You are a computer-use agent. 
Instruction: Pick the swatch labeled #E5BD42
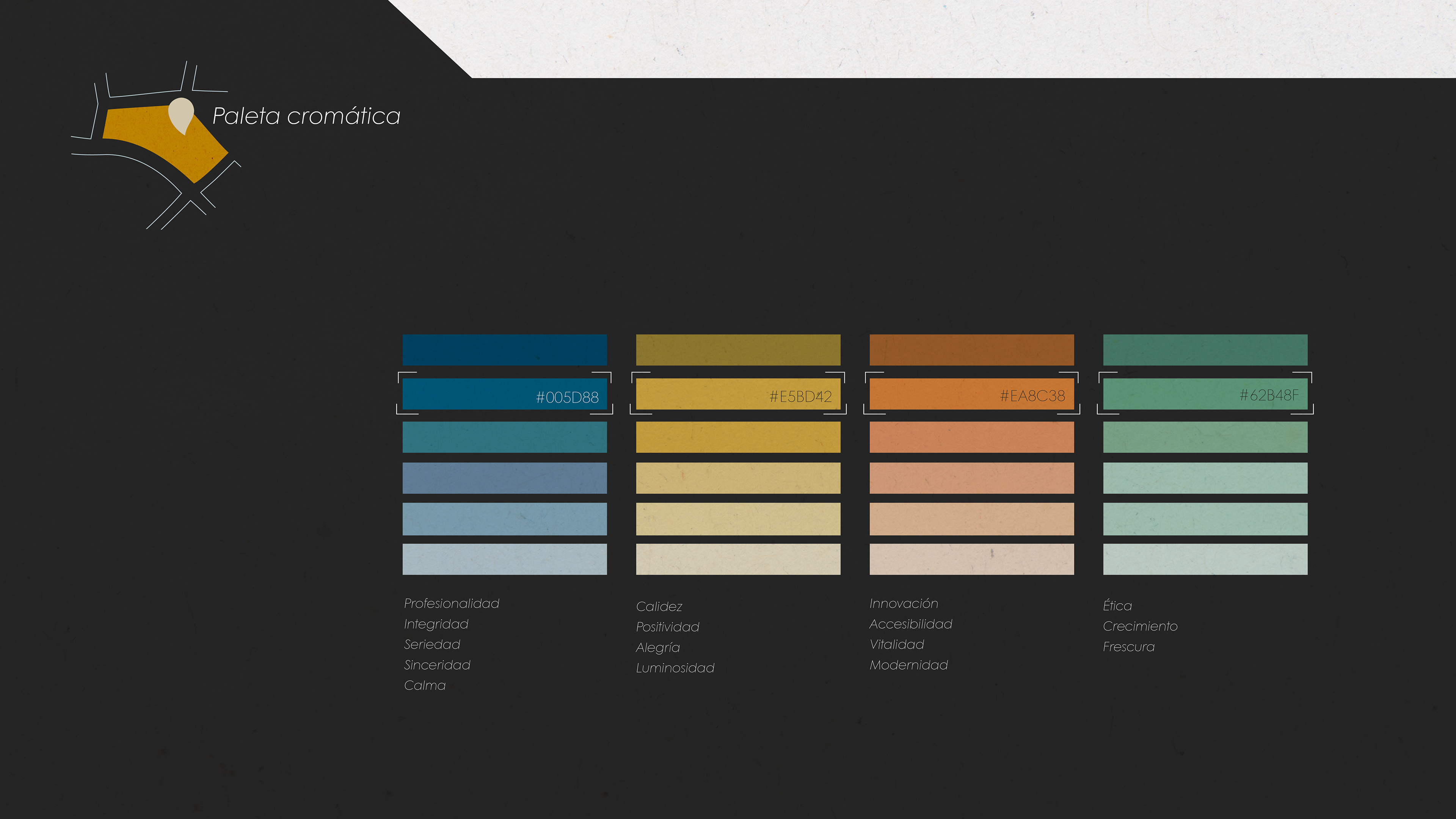click(738, 394)
